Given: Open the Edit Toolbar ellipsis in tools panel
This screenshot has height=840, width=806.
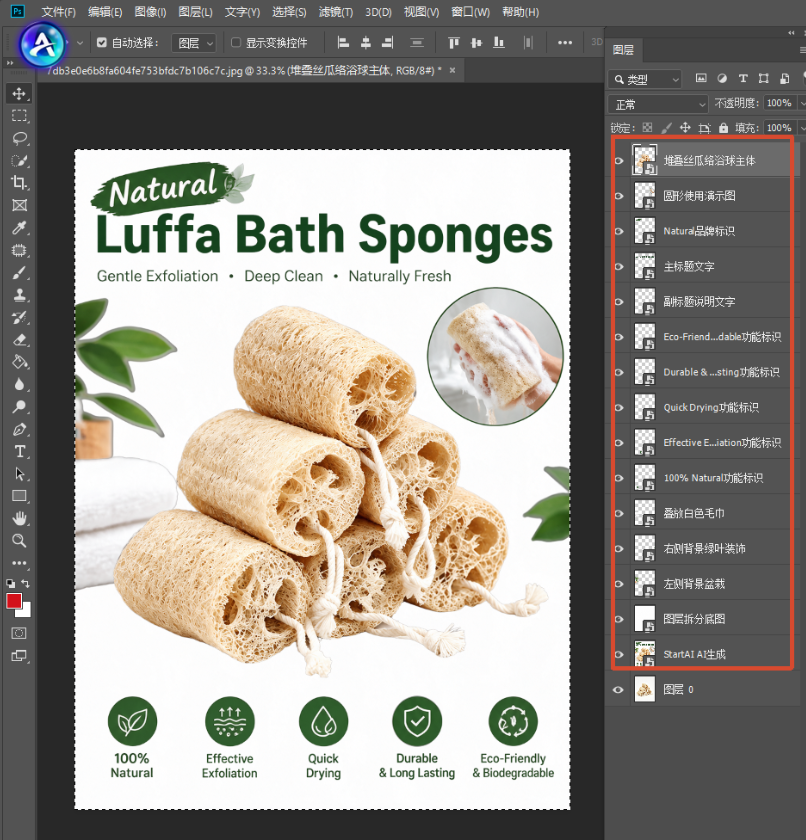Looking at the screenshot, I should (x=19, y=563).
